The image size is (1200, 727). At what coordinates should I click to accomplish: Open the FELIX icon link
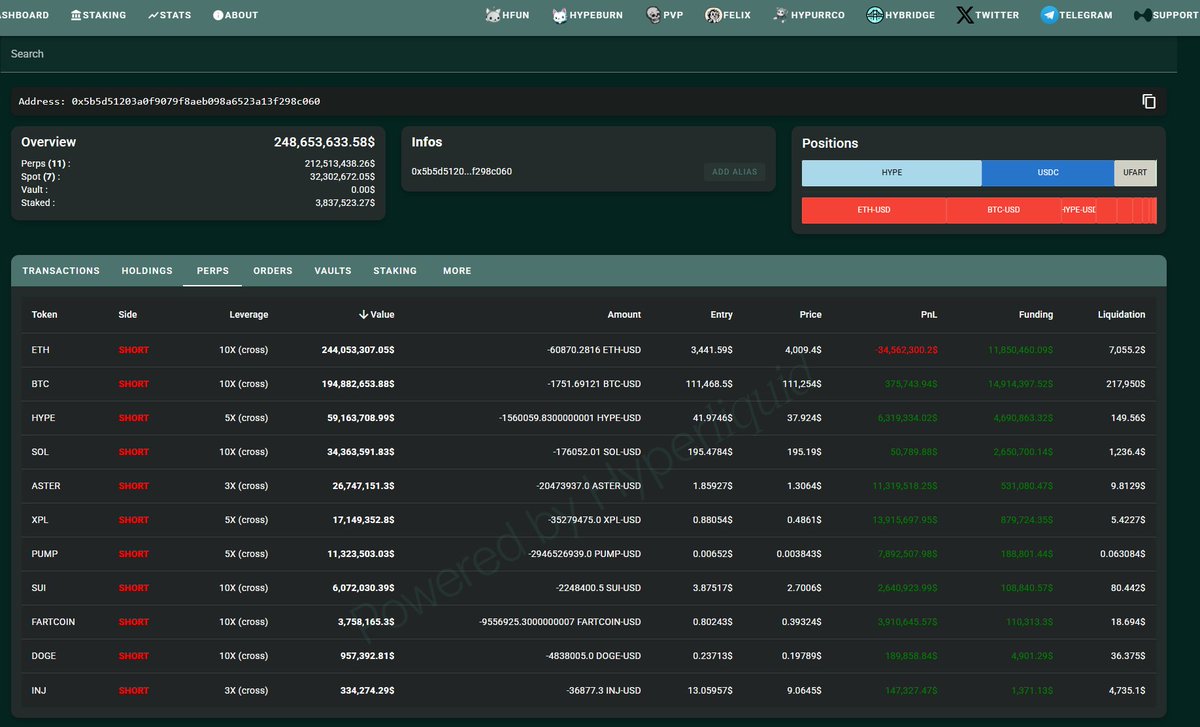714,15
